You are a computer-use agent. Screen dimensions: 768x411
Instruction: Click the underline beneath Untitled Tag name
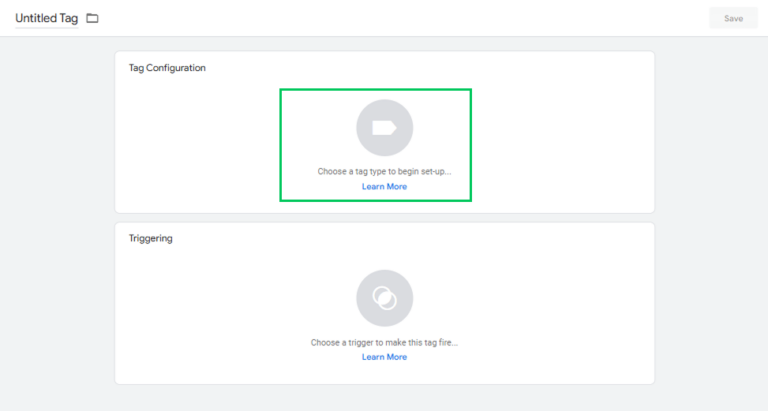(x=47, y=28)
